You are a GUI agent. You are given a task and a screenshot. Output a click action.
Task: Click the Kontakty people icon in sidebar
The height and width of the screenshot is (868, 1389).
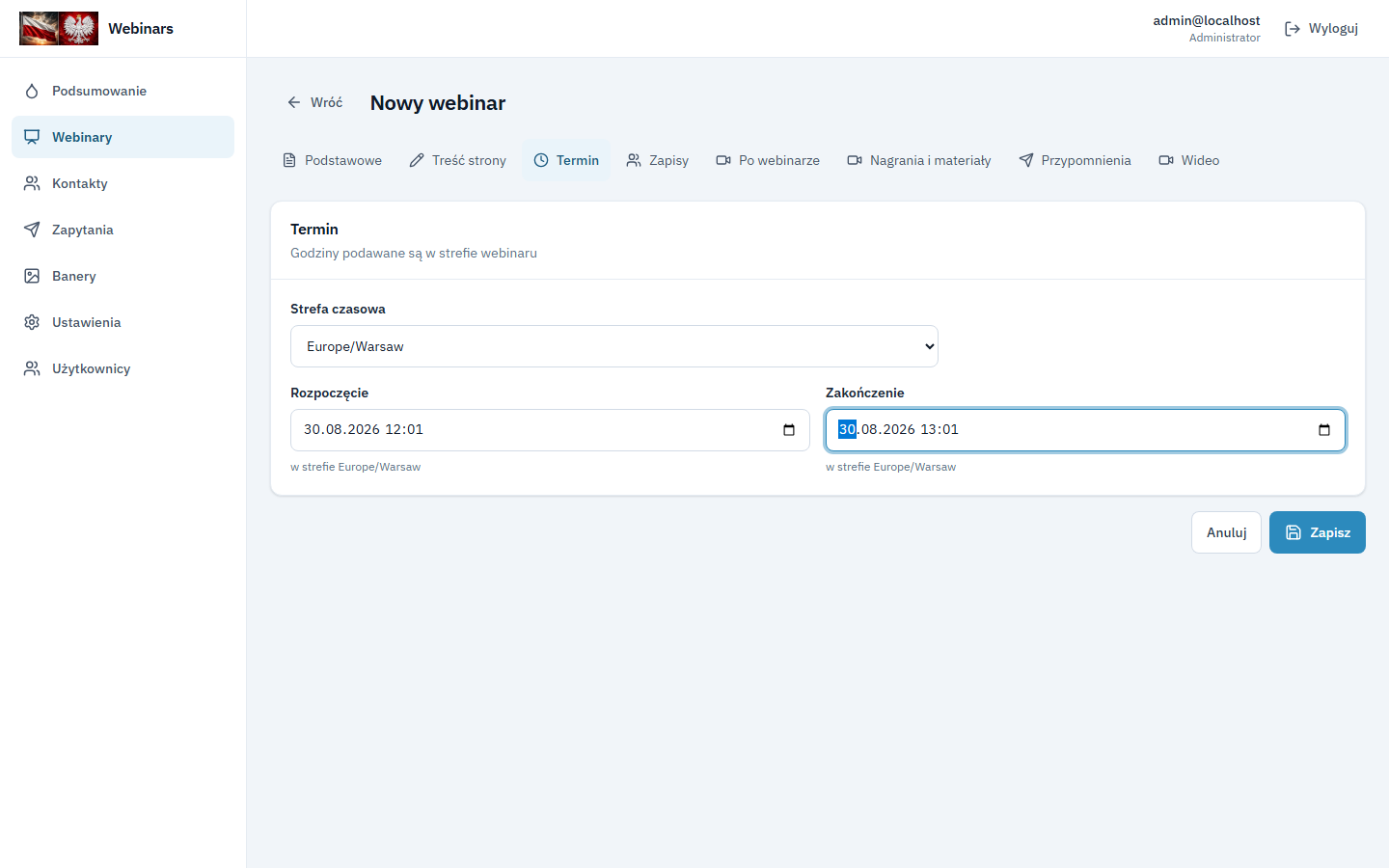(32, 183)
